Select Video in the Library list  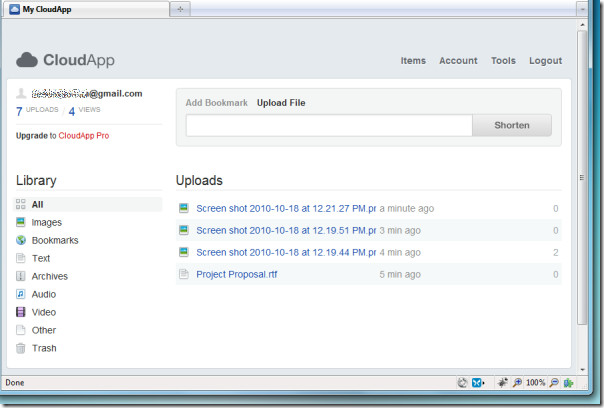pos(44,312)
